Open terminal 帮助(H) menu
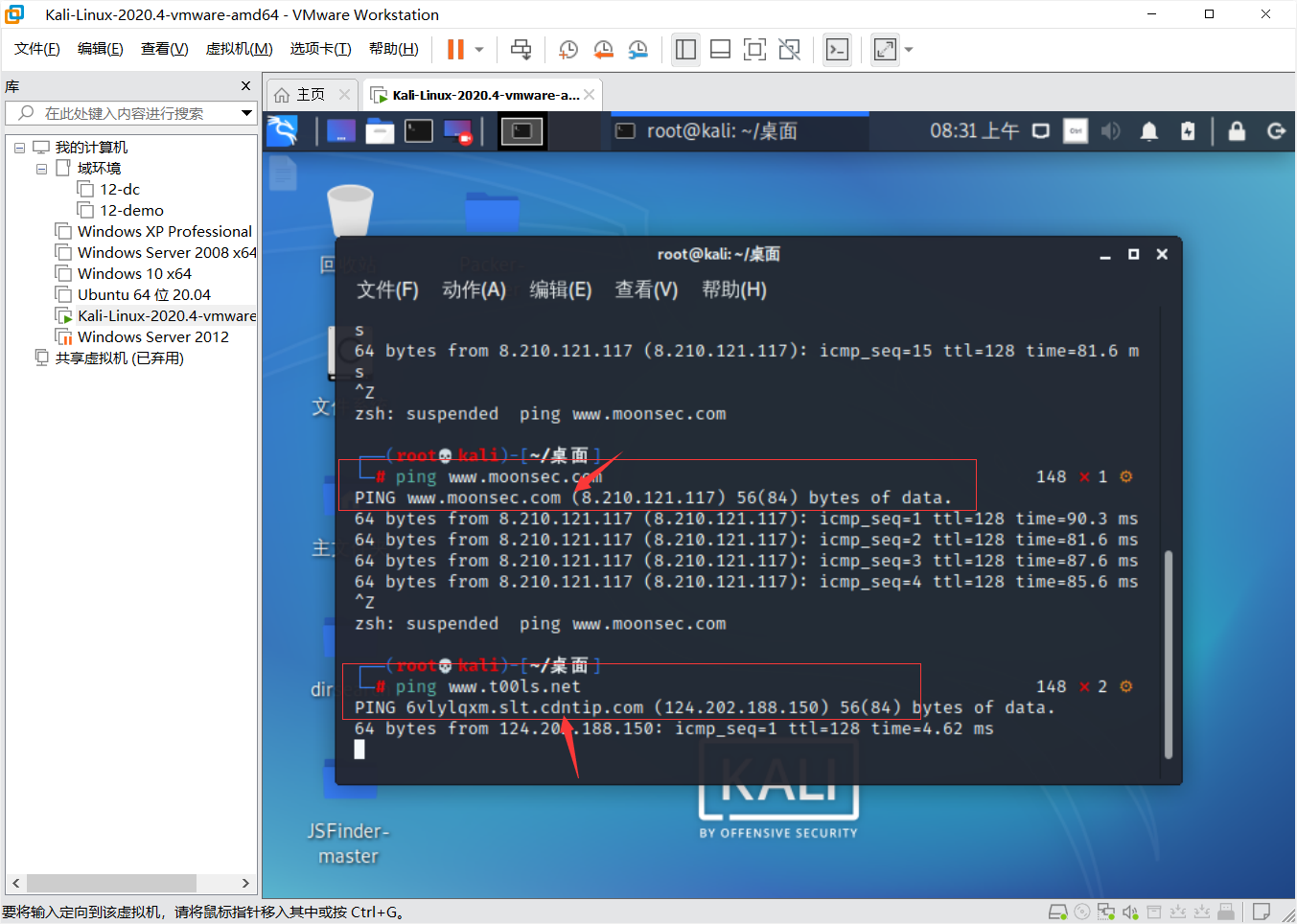 [734, 289]
